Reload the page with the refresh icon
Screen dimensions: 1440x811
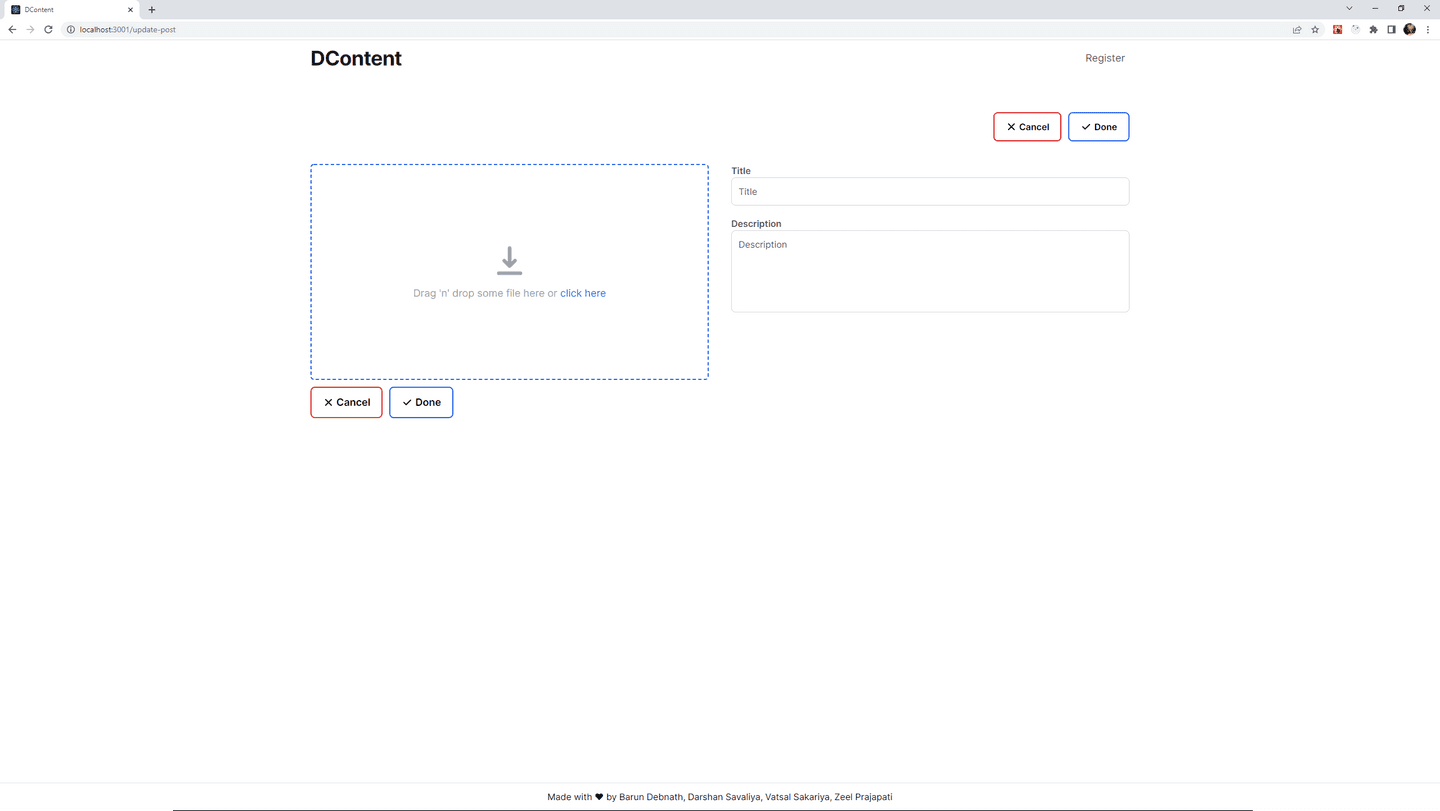(48, 29)
